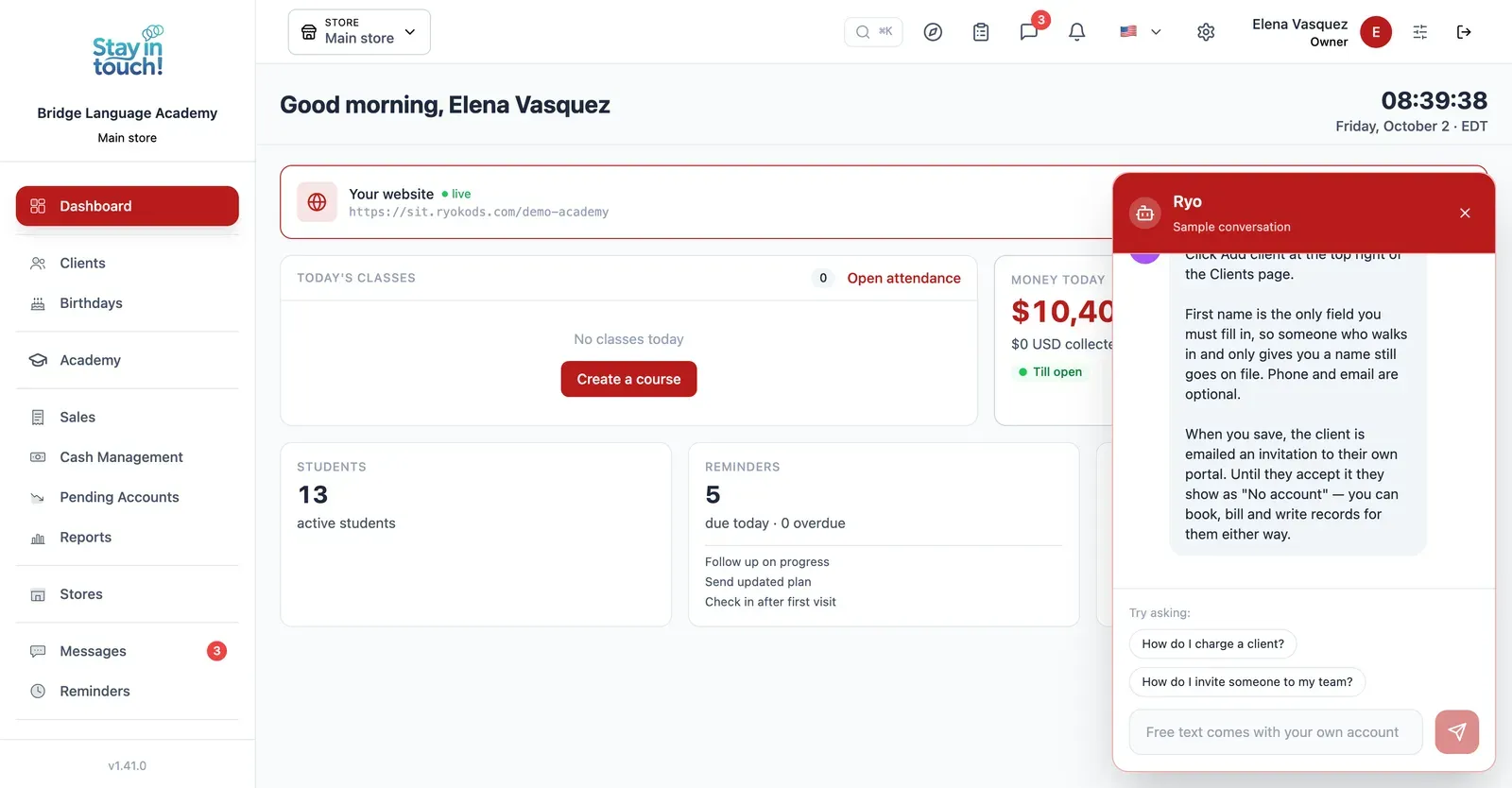
Task: Click the Ryo chat text input field
Action: pos(1276,732)
